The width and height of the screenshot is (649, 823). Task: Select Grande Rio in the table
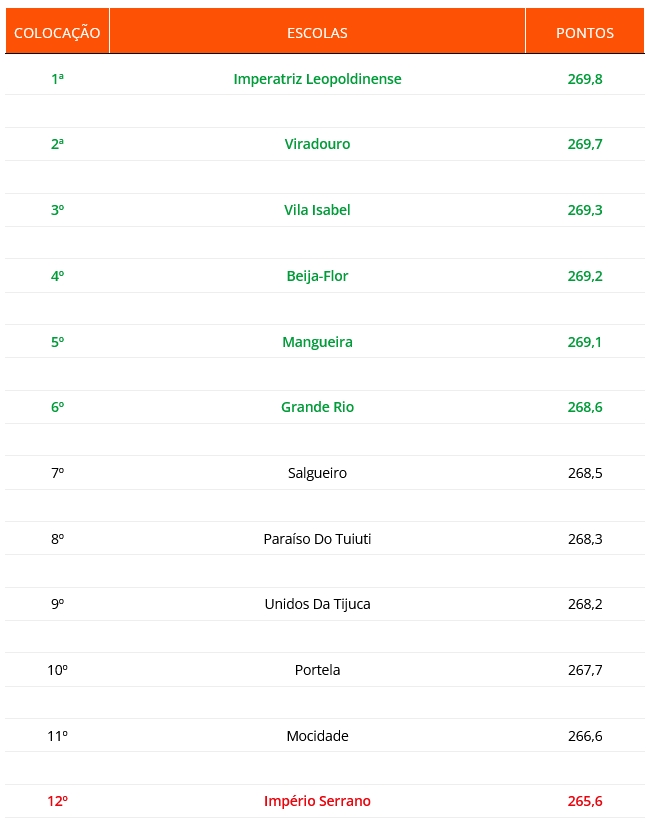click(x=317, y=407)
